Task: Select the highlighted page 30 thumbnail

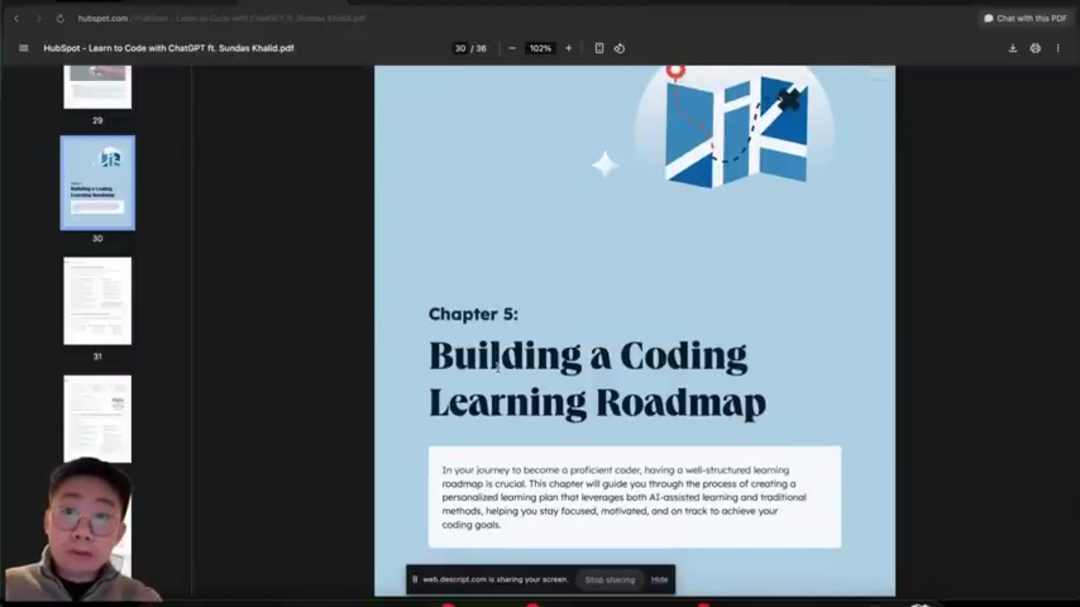Action: (97, 183)
